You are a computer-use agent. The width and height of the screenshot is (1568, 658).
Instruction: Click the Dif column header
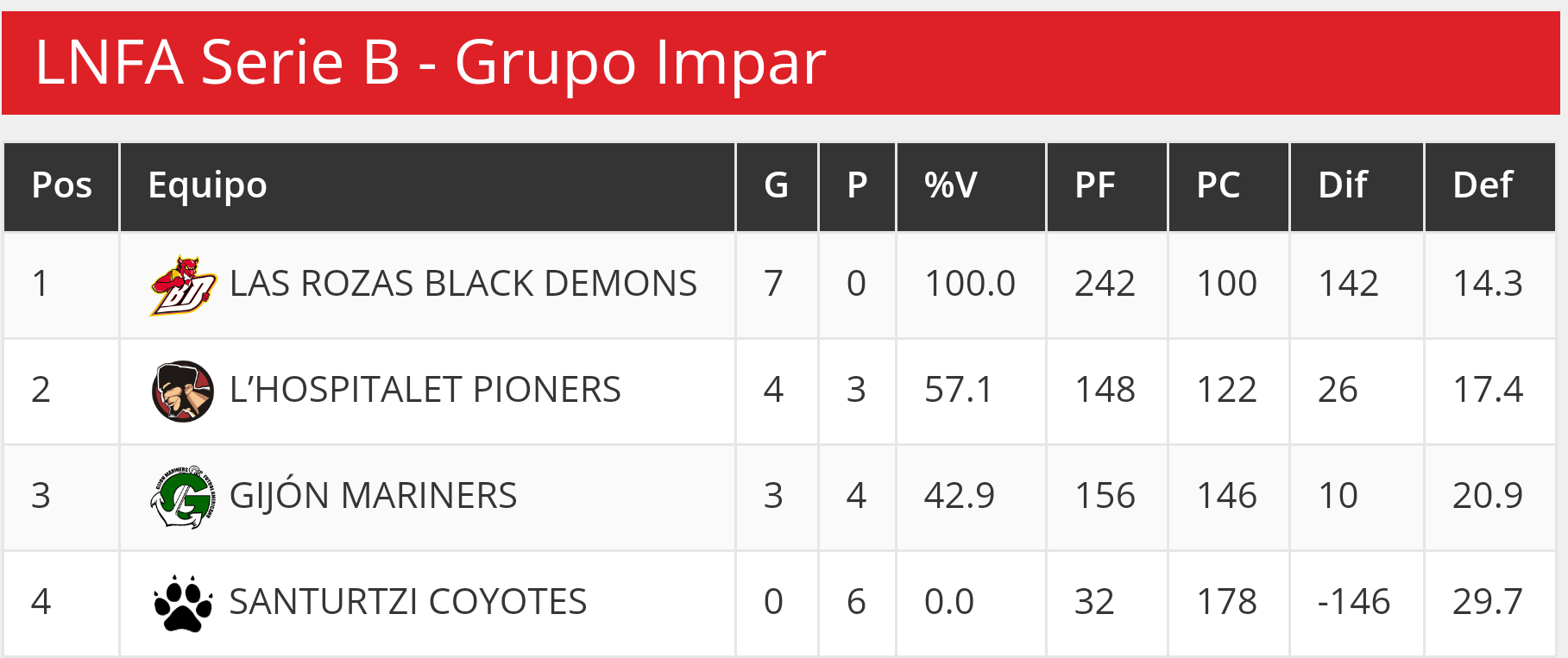pos(1343,185)
